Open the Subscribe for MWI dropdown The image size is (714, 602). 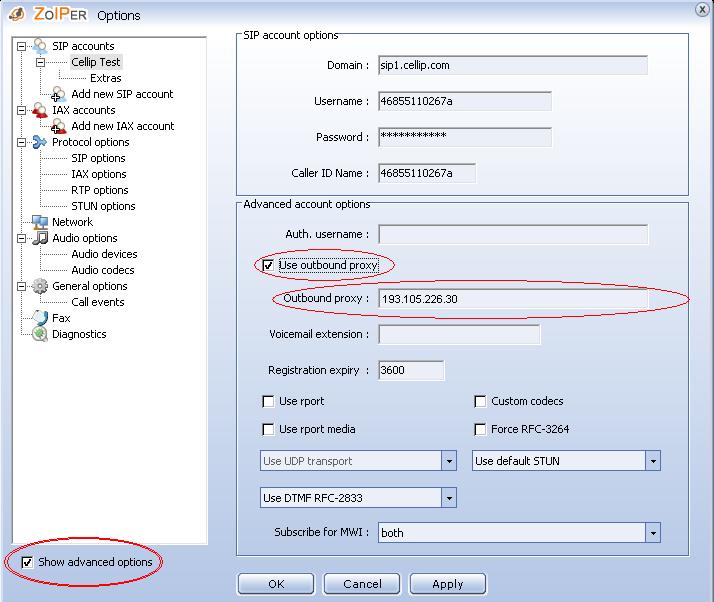pyautogui.click(x=653, y=533)
